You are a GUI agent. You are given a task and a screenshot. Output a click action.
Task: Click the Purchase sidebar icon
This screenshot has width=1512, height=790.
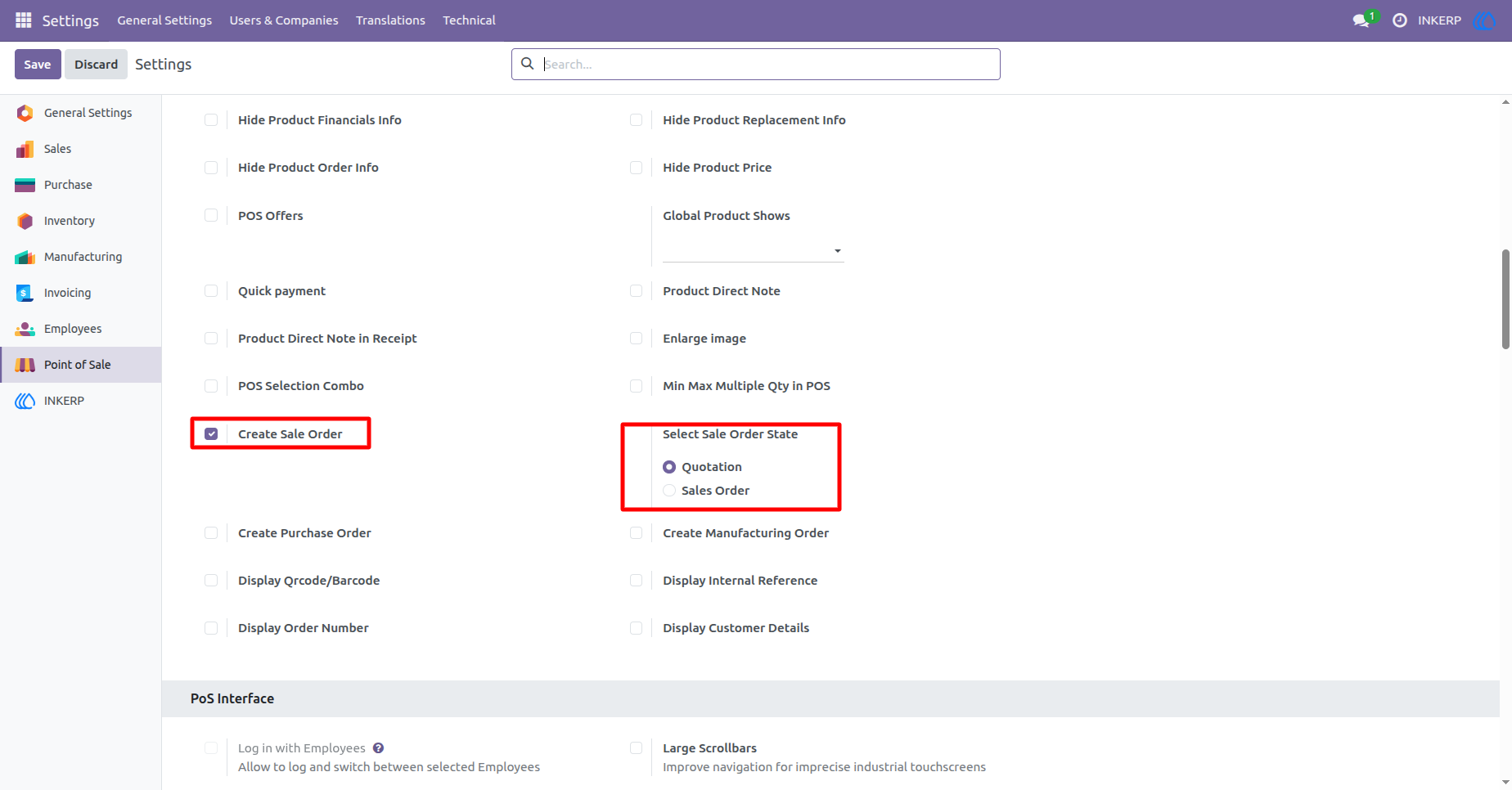25,185
